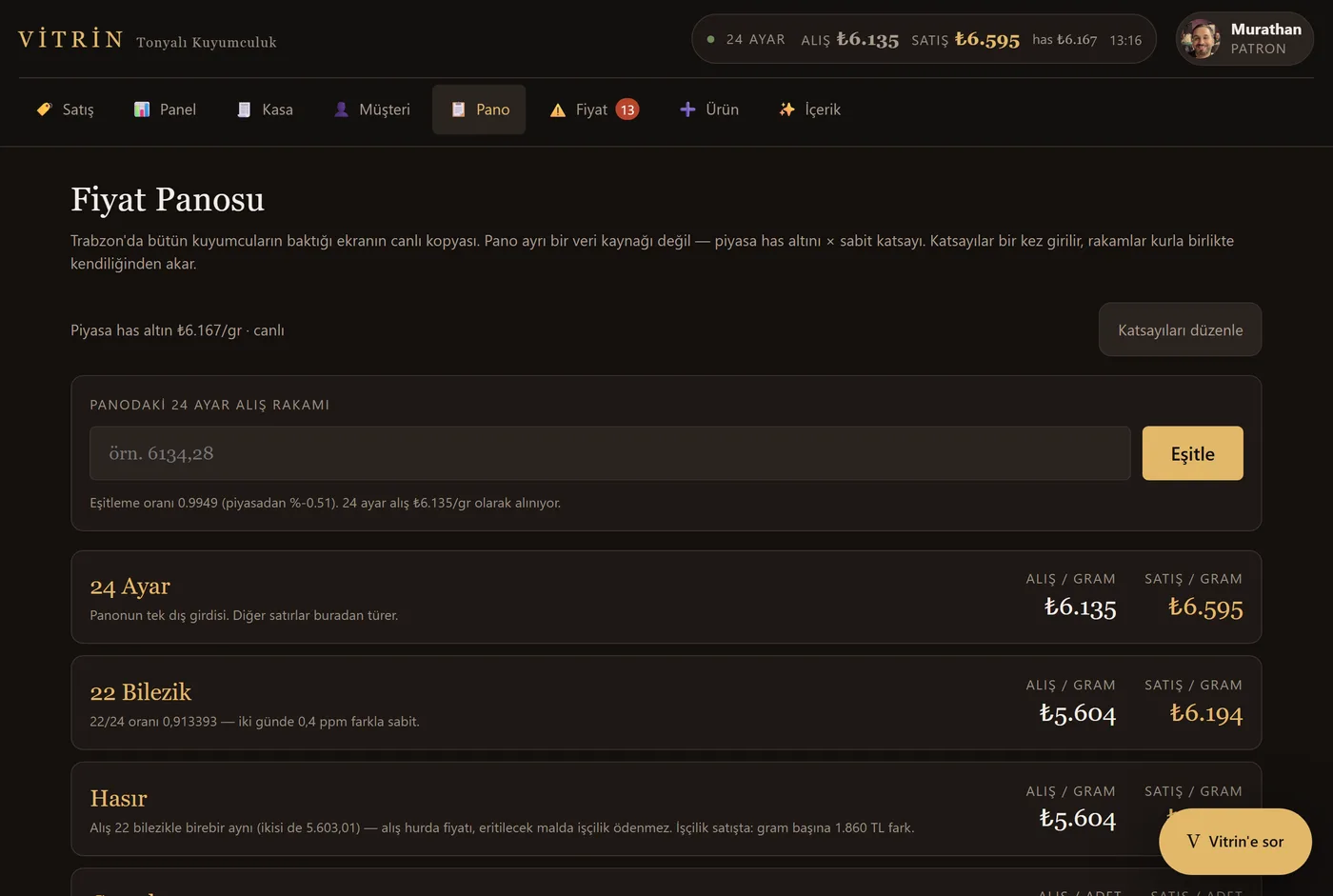
Task: Click Hasır alış price ₺5.604
Action: coord(1078,819)
